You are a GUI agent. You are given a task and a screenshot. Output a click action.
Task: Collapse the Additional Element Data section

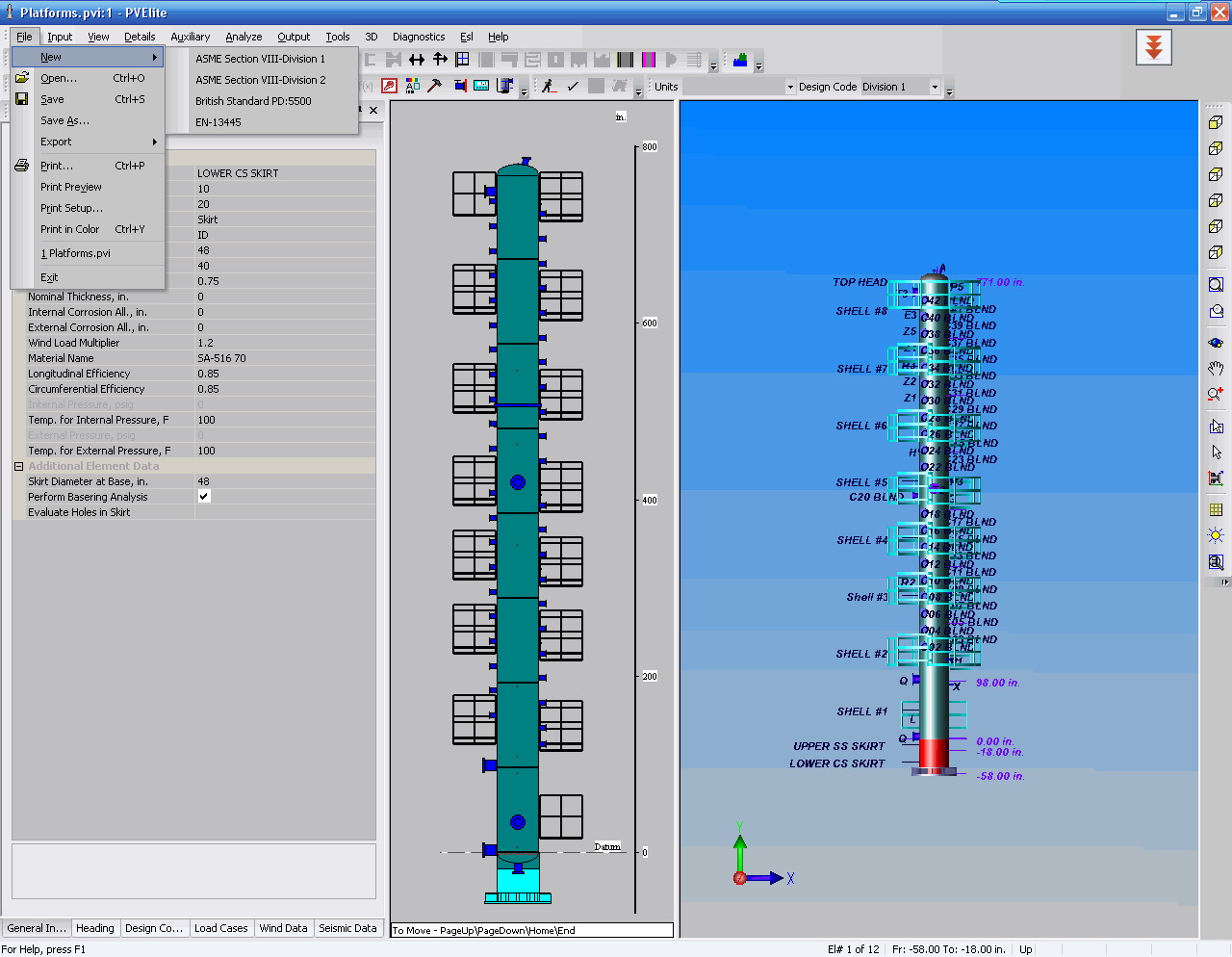point(18,466)
